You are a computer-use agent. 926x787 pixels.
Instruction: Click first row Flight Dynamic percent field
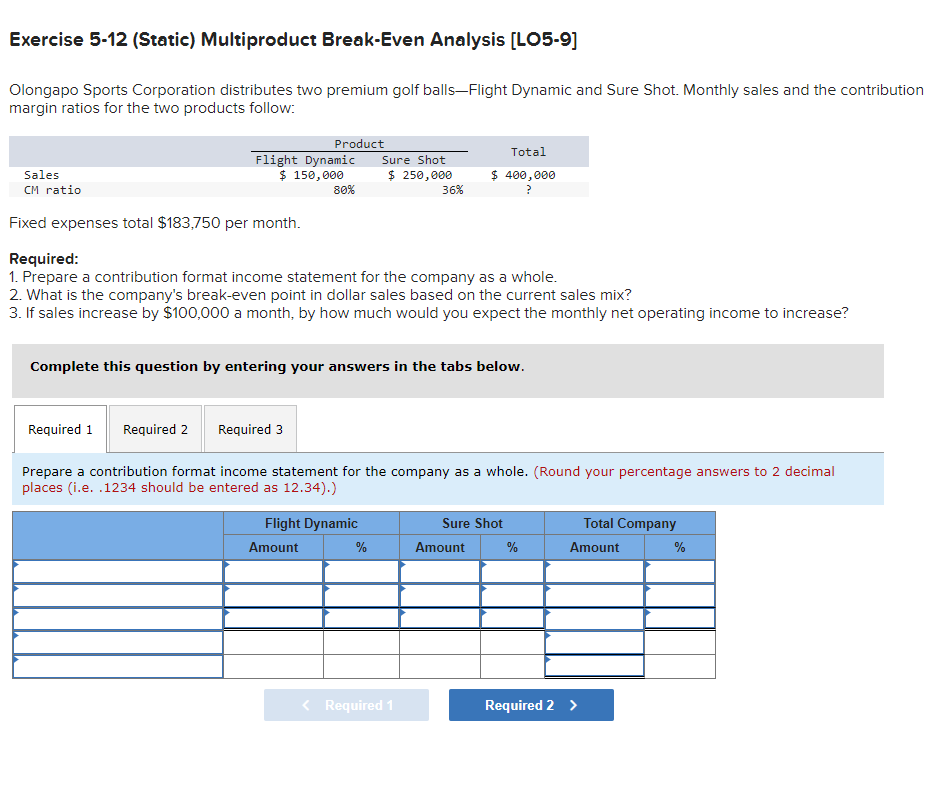coord(361,572)
